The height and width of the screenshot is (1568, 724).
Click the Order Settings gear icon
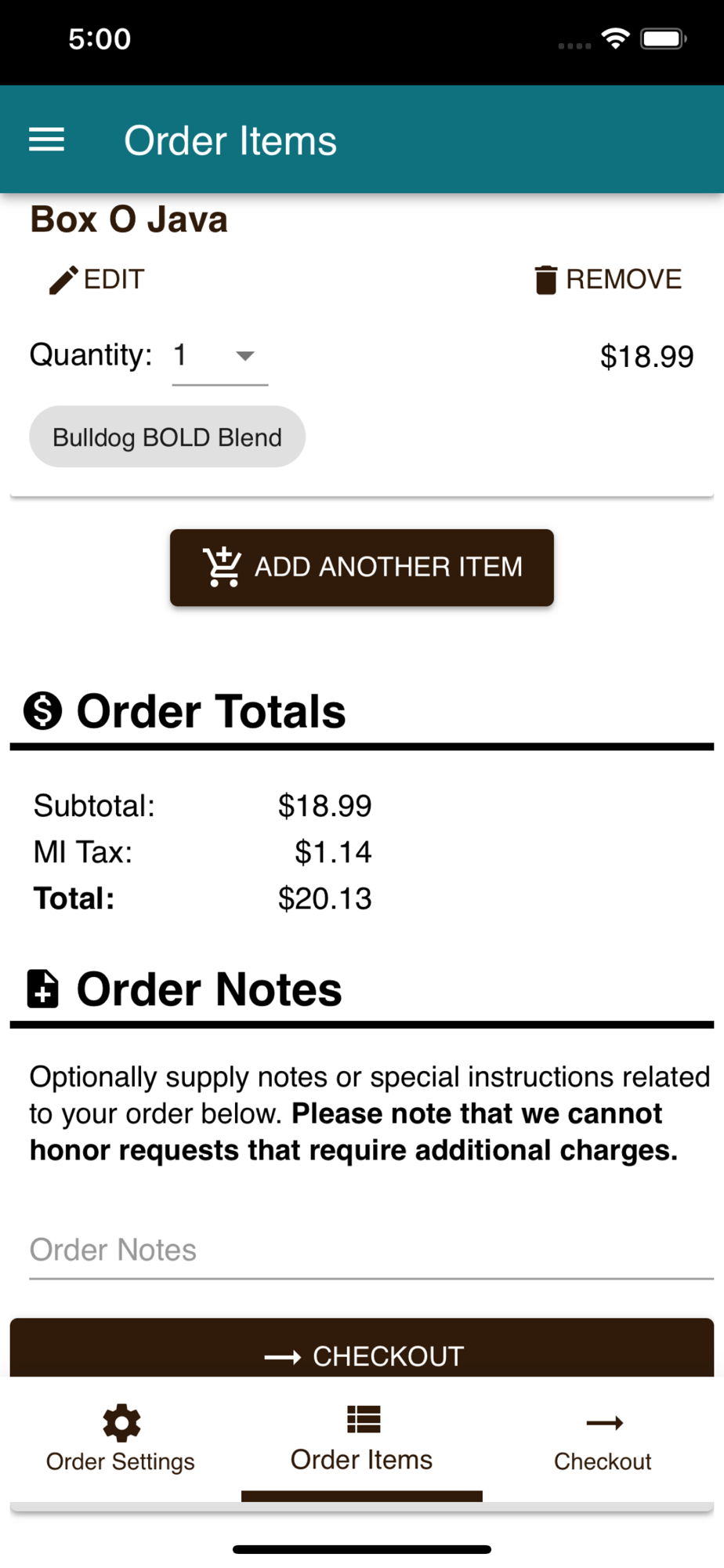click(121, 1422)
